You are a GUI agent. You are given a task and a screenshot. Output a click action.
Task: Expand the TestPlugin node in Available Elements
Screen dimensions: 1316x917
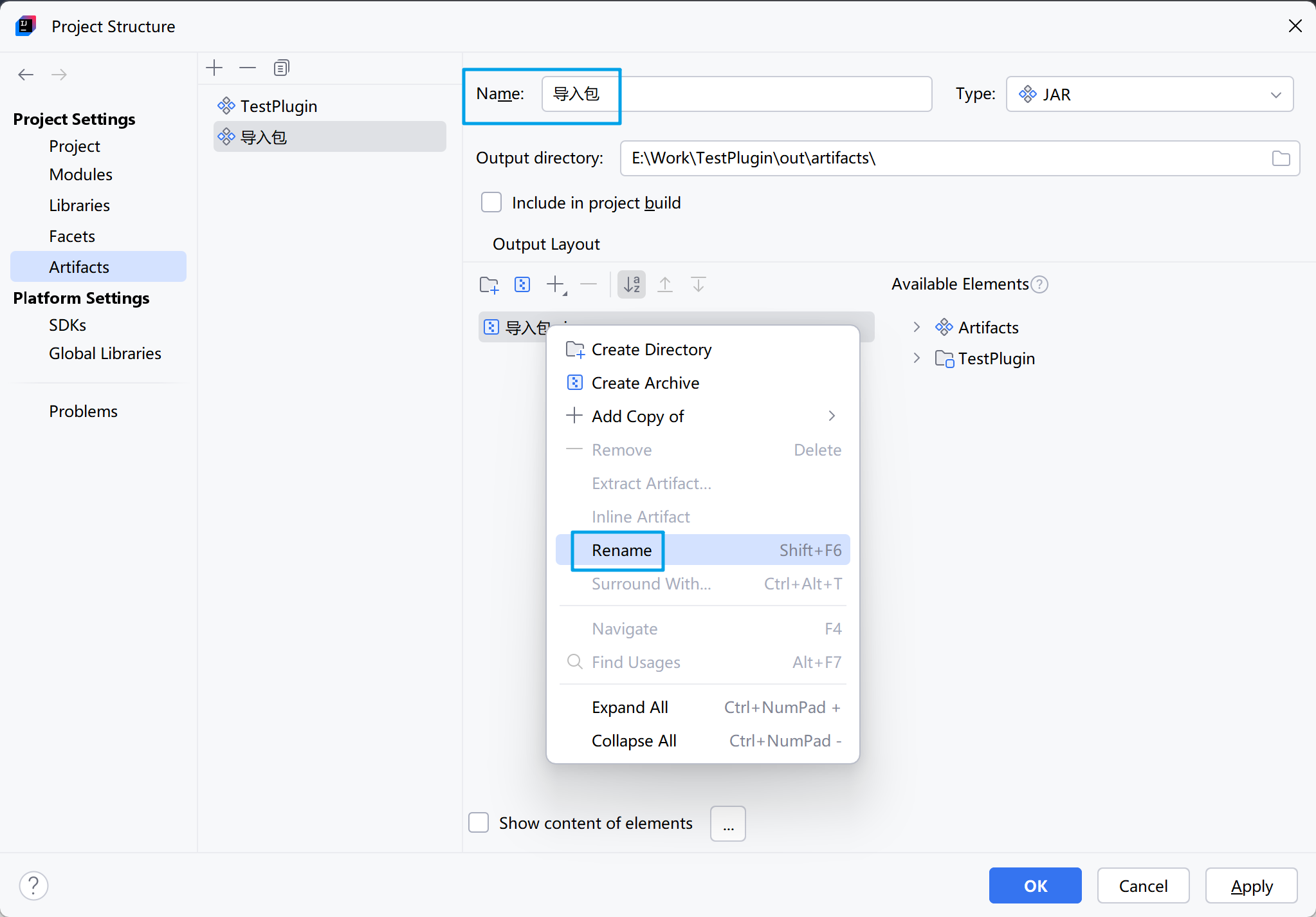(x=917, y=358)
